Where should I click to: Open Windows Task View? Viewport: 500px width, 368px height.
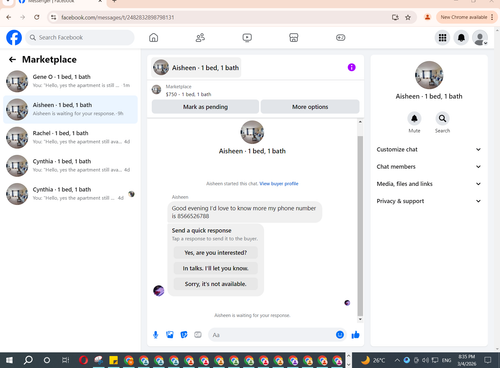[65, 360]
